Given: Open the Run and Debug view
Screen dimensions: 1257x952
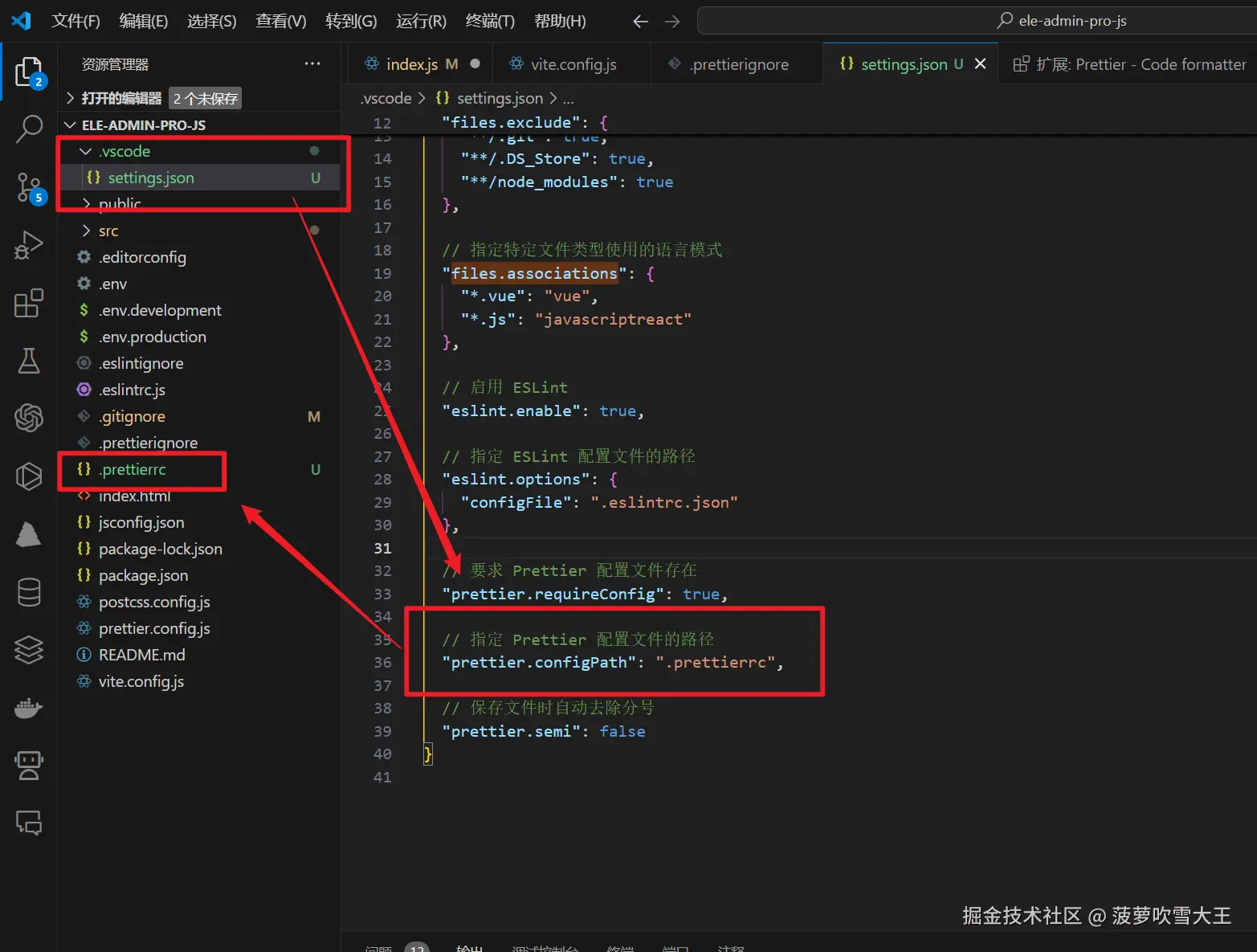Looking at the screenshot, I should coord(29,245).
